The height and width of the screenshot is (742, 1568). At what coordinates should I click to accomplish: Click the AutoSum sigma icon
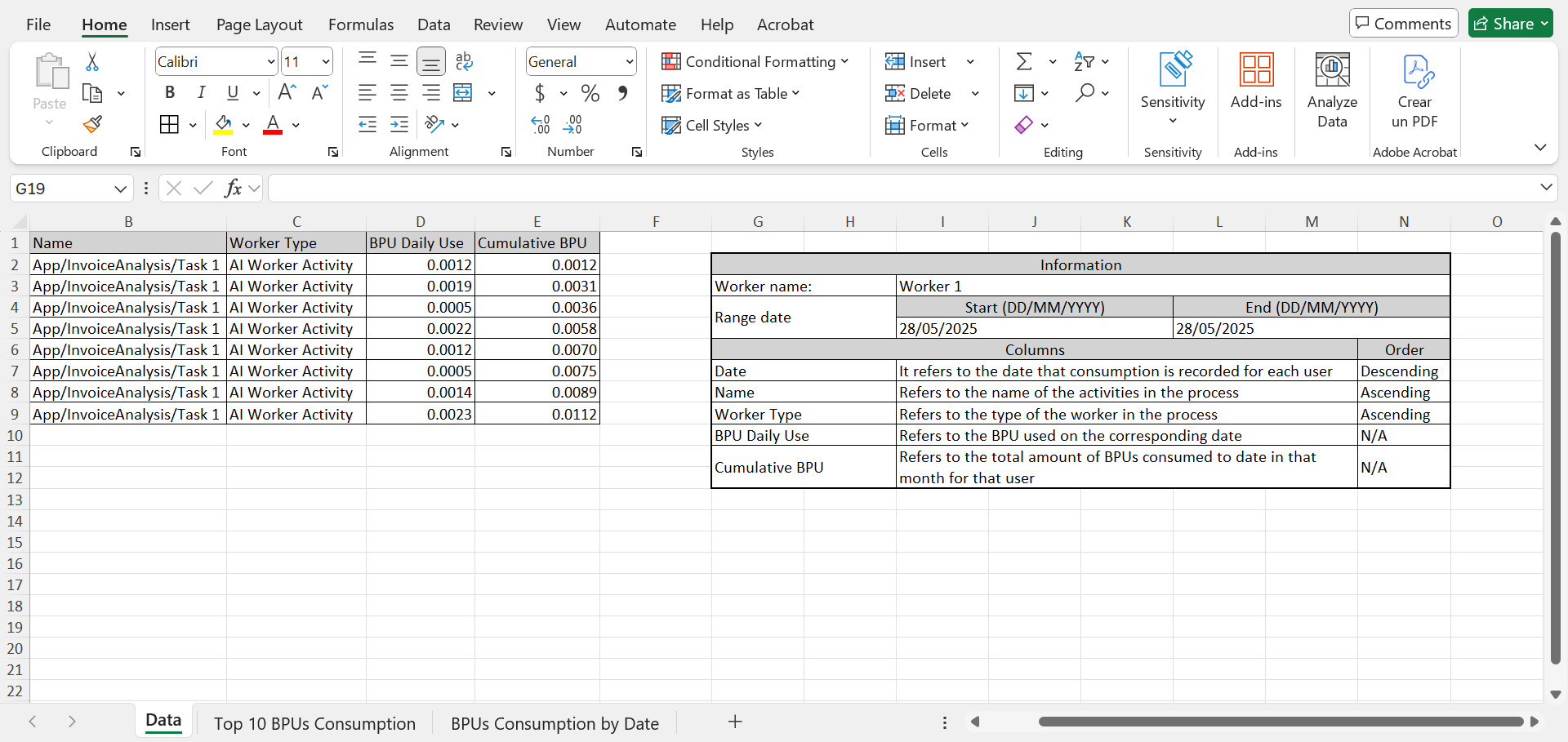coord(1024,61)
